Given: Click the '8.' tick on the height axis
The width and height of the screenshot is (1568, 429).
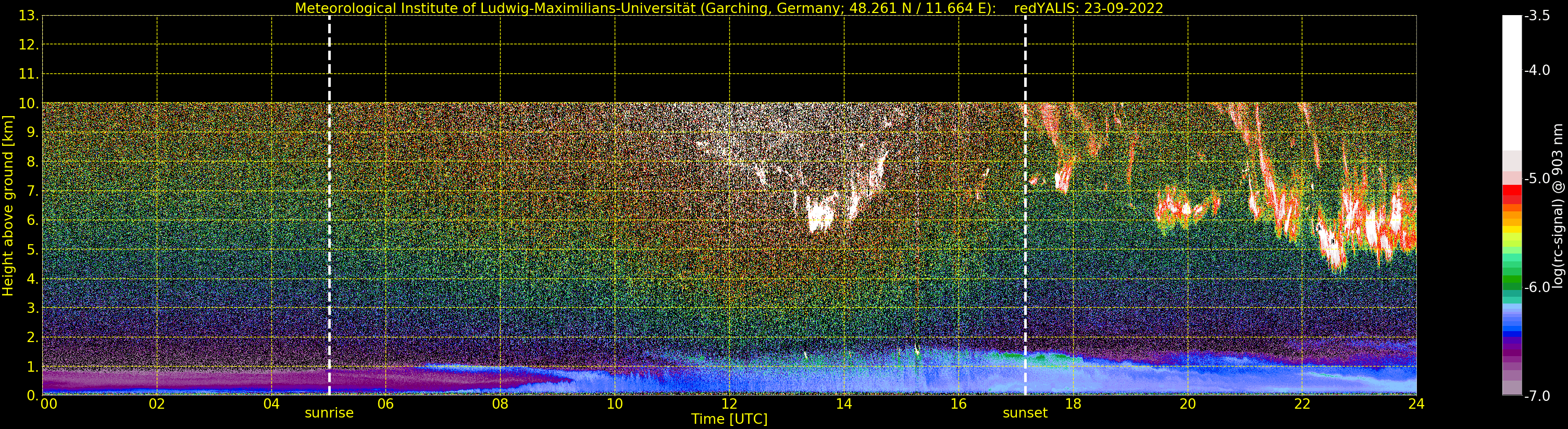Looking at the screenshot, I should (x=33, y=162).
